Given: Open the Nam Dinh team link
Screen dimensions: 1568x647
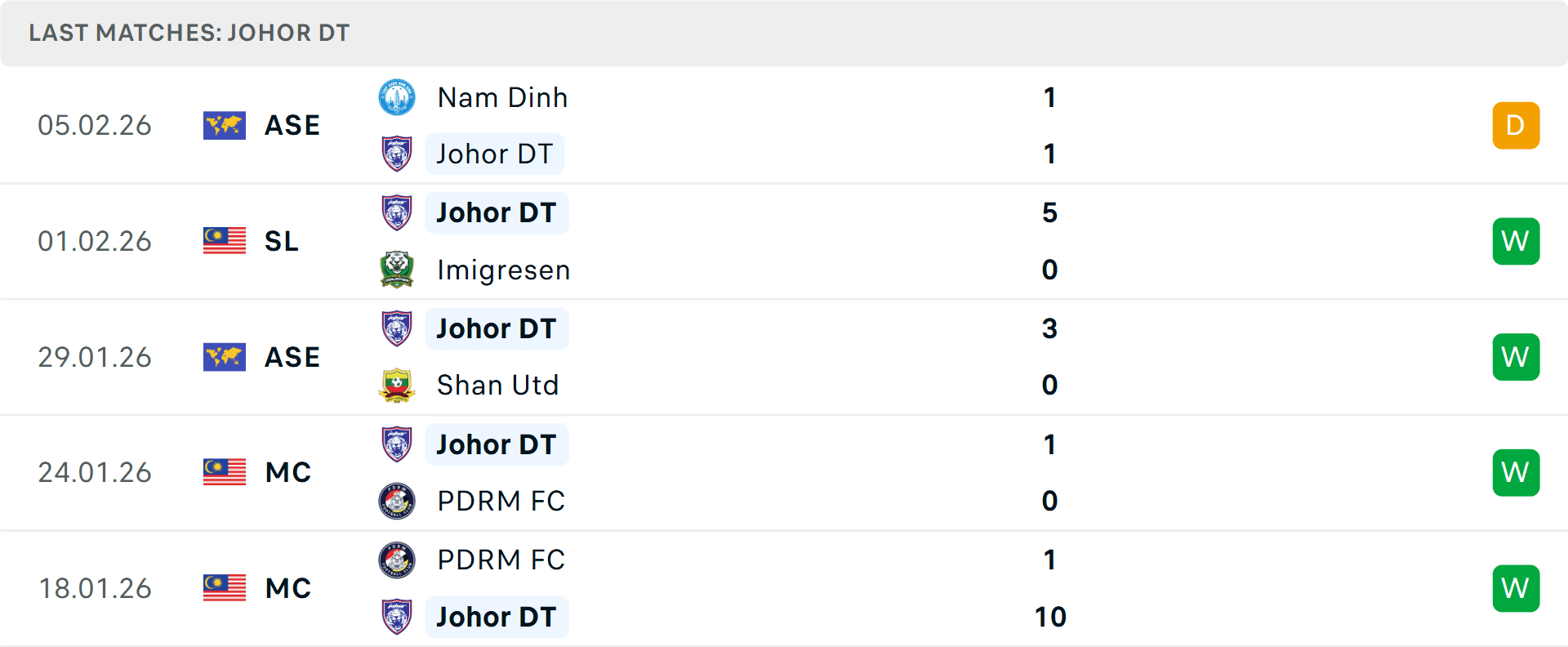Looking at the screenshot, I should [x=502, y=98].
